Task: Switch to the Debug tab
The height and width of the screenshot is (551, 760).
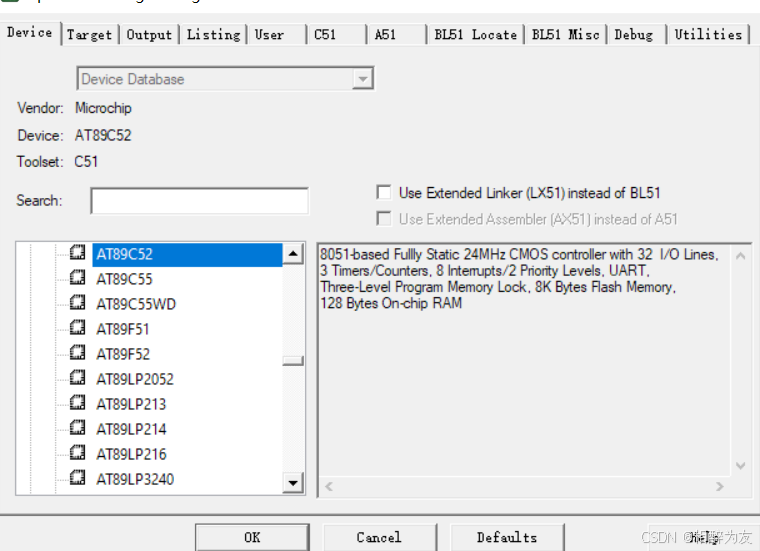Action: click(637, 35)
